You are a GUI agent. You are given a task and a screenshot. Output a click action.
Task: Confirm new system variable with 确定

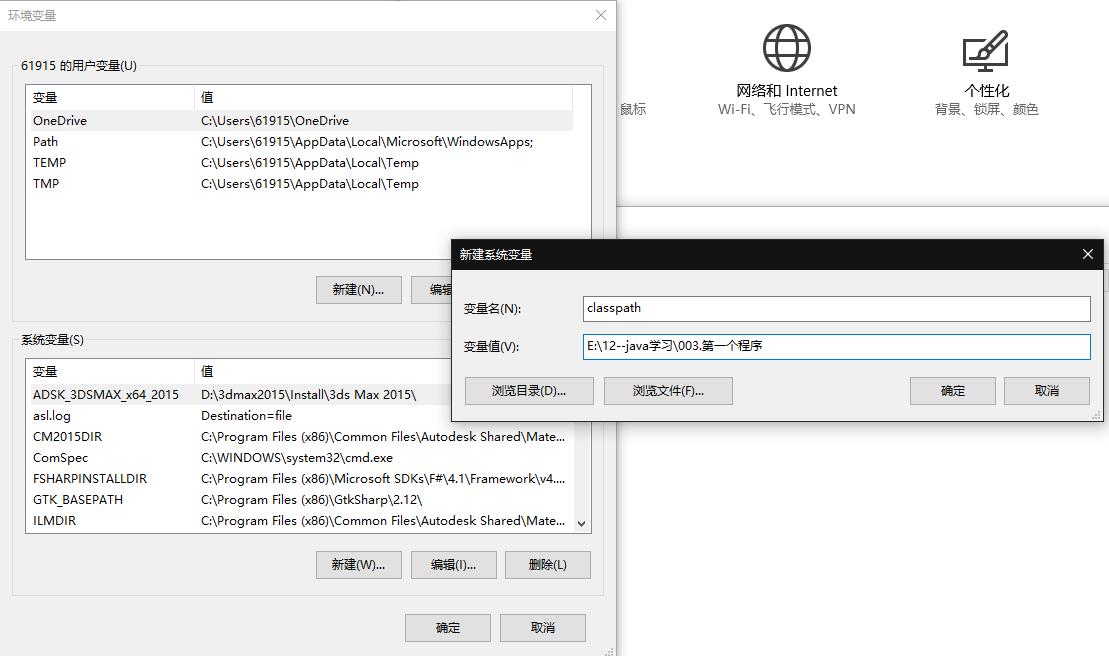pos(953,391)
